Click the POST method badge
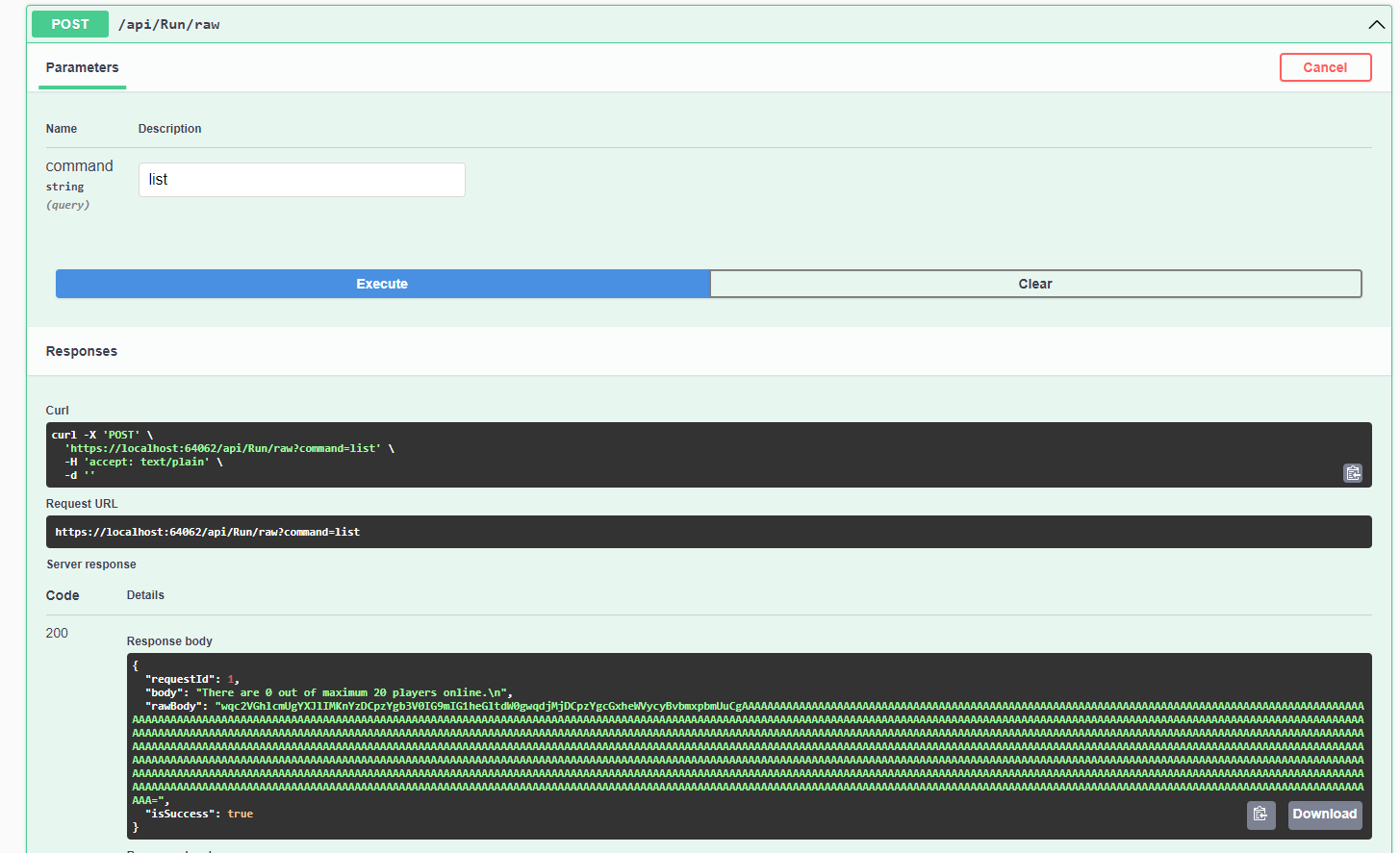1400x853 pixels. pyautogui.click(x=69, y=23)
